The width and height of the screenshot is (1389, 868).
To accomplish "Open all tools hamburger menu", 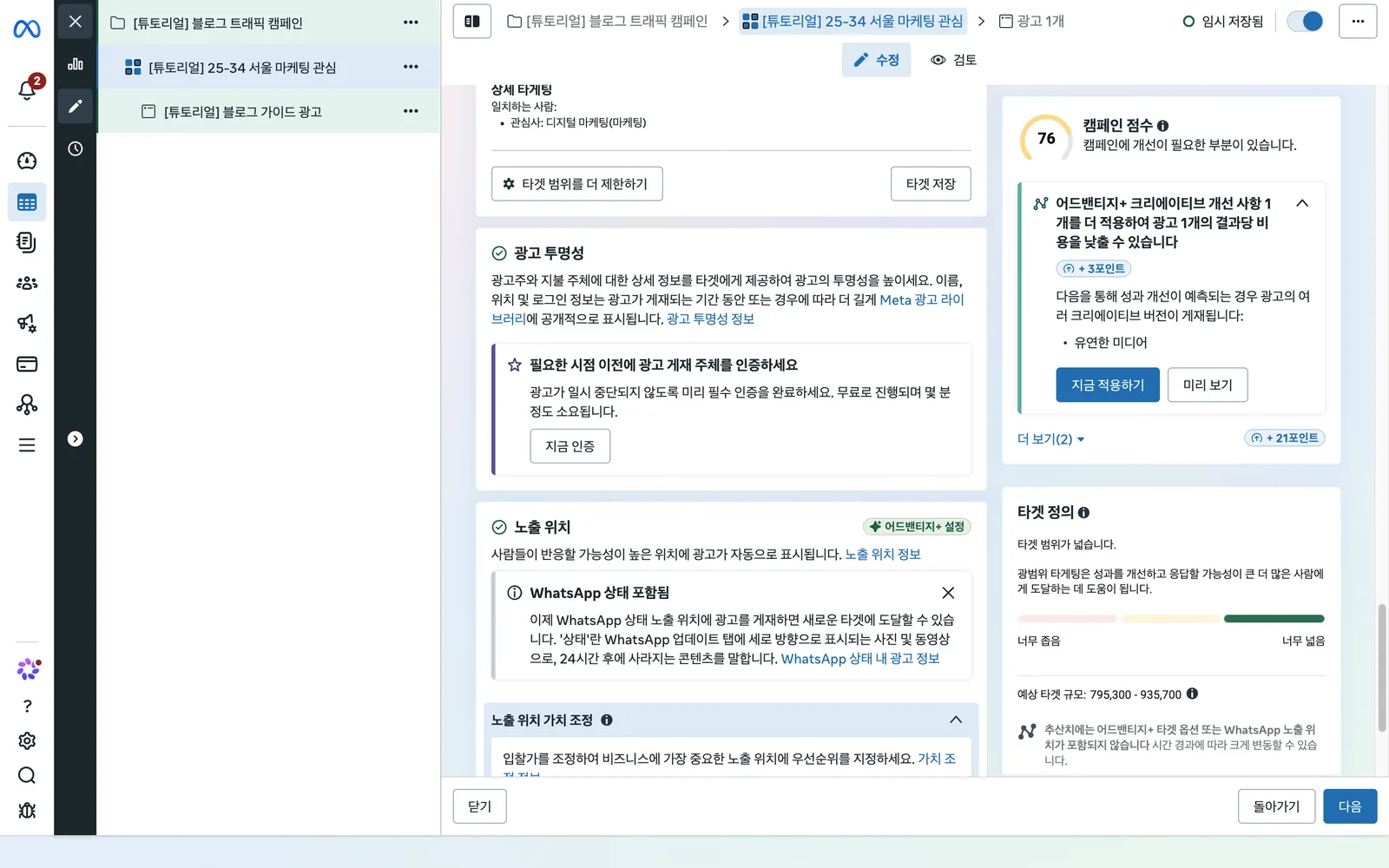I will point(27,445).
